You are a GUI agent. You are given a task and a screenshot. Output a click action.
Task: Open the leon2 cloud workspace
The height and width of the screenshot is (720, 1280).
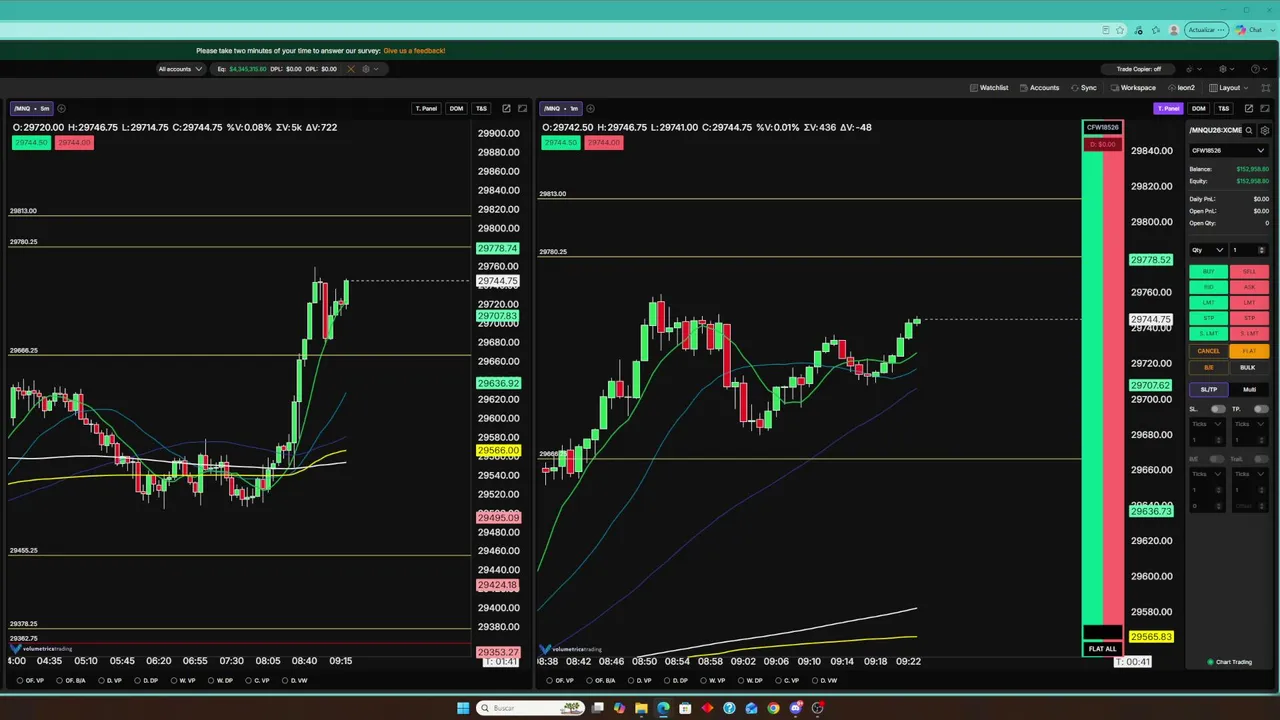tap(1180, 88)
